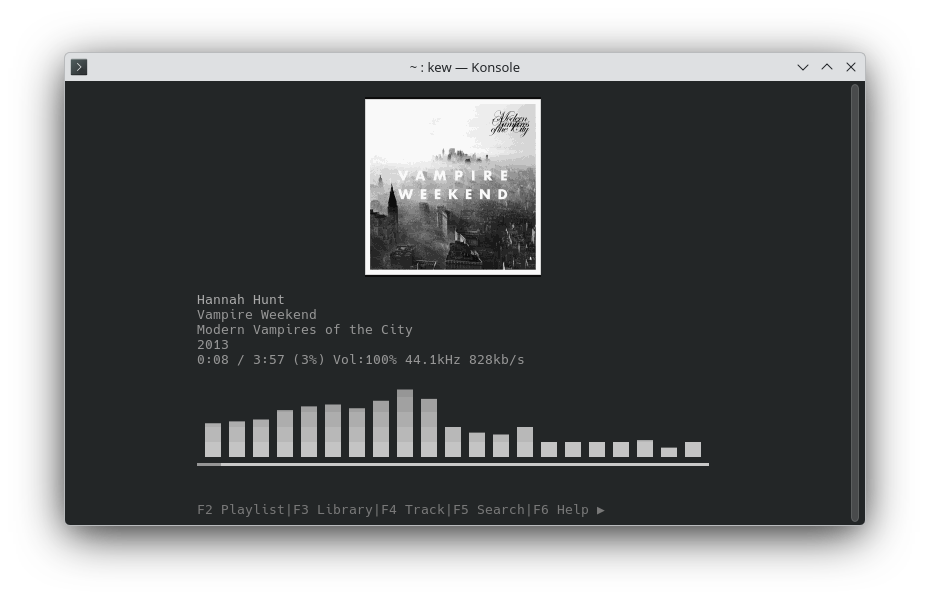Viewport: 930px width, 602px height.
Task: Click the tallest spectrum visualizer bar
Action: click(405, 423)
